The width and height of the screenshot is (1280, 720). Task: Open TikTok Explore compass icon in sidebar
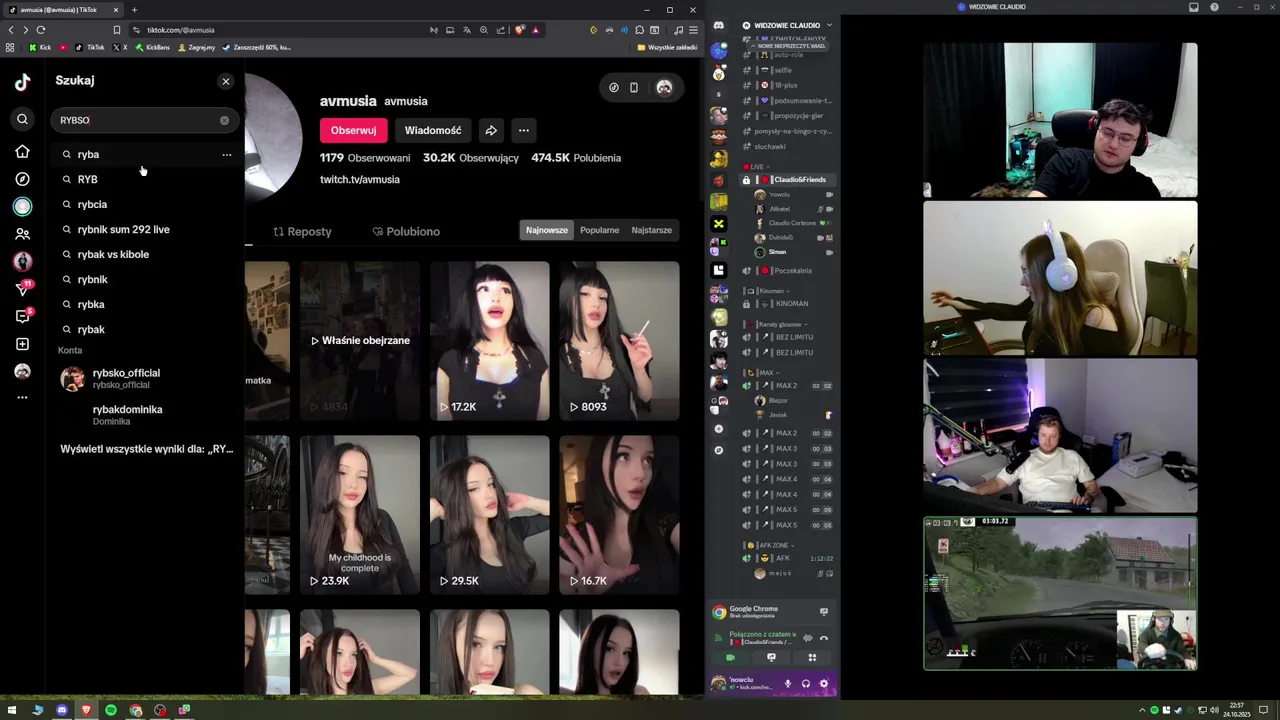pyautogui.click(x=22, y=179)
